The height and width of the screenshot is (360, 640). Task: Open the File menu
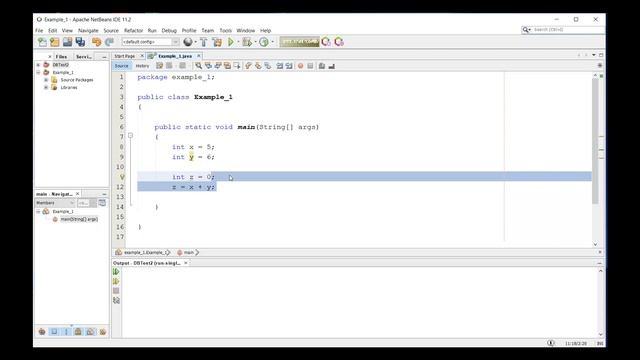point(39,31)
